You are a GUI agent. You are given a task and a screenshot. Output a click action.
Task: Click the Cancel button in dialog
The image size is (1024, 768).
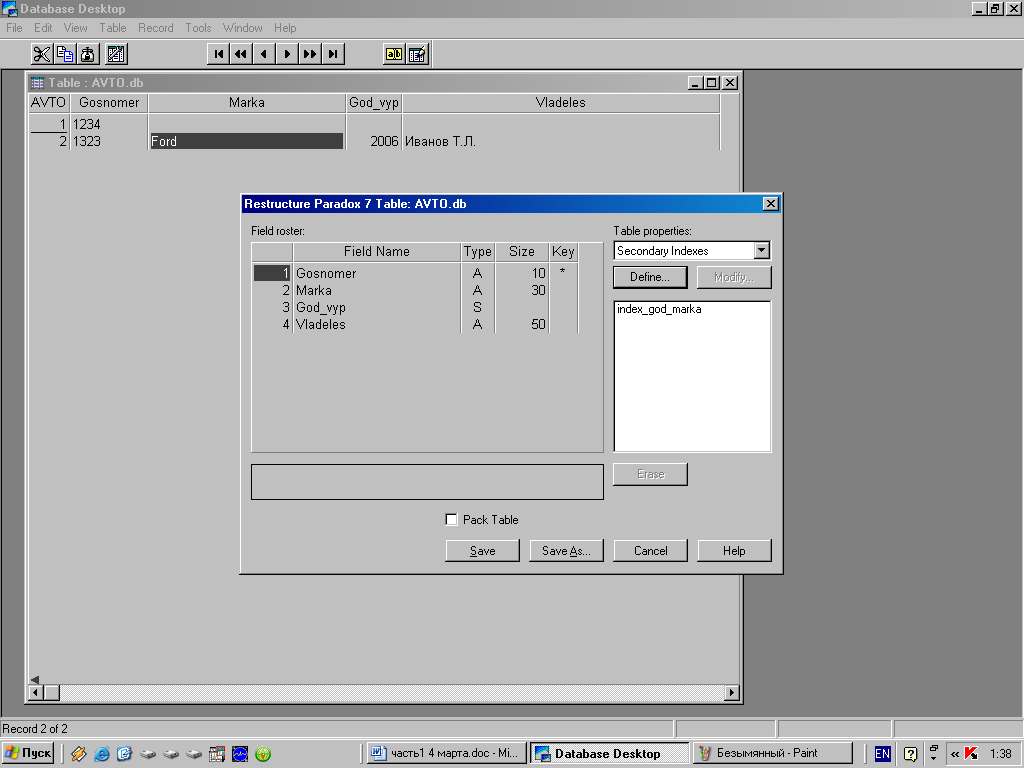[650, 551]
